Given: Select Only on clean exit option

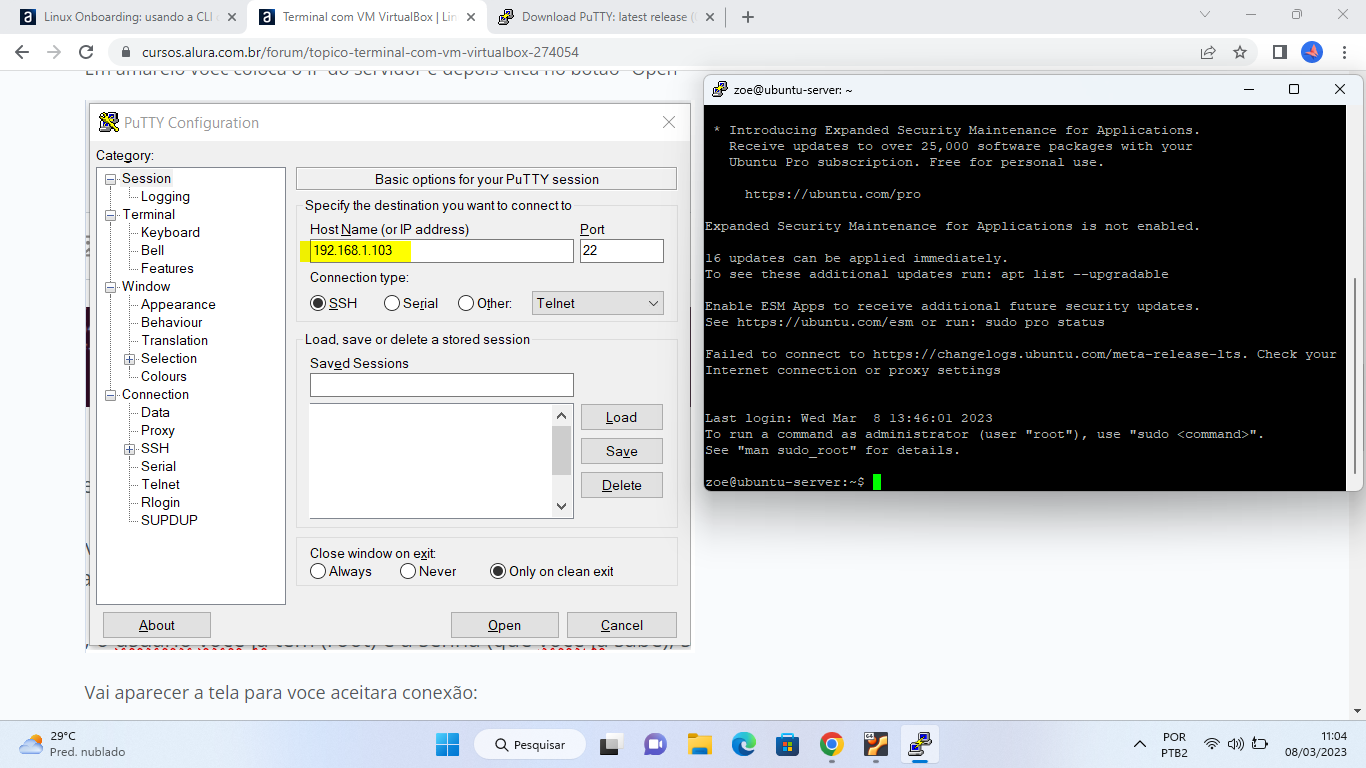Looking at the screenshot, I should click(498, 571).
